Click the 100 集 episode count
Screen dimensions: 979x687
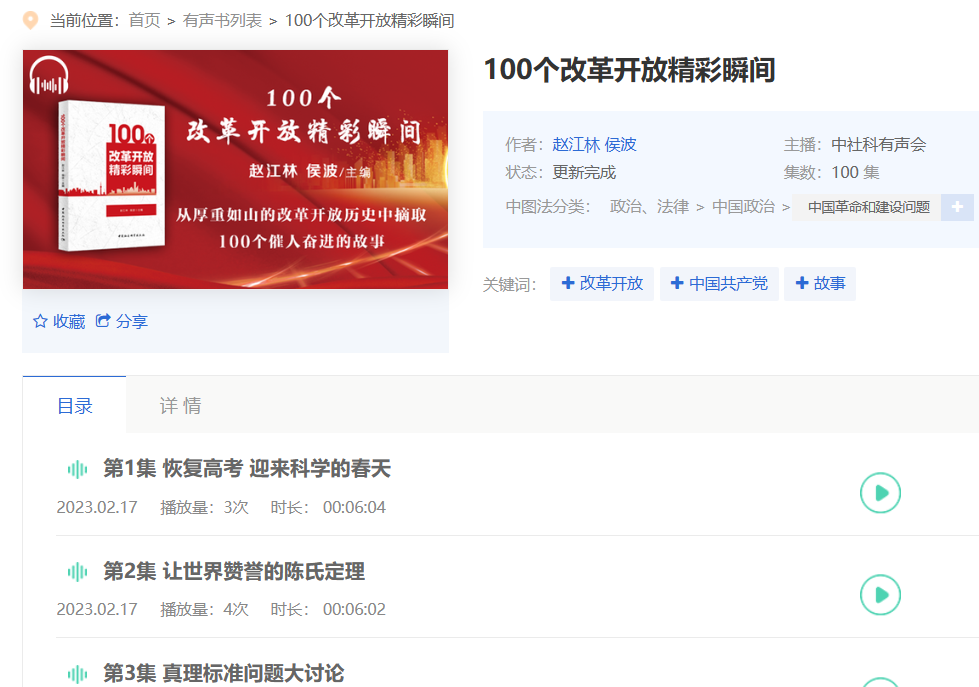tap(855, 172)
